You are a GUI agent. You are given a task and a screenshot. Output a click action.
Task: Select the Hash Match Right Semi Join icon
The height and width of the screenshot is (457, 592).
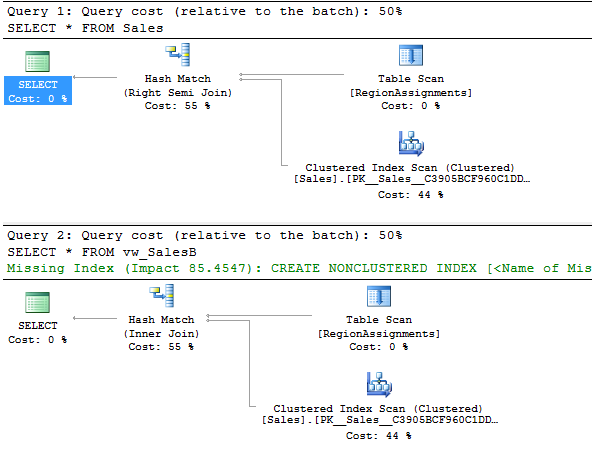(x=178, y=55)
